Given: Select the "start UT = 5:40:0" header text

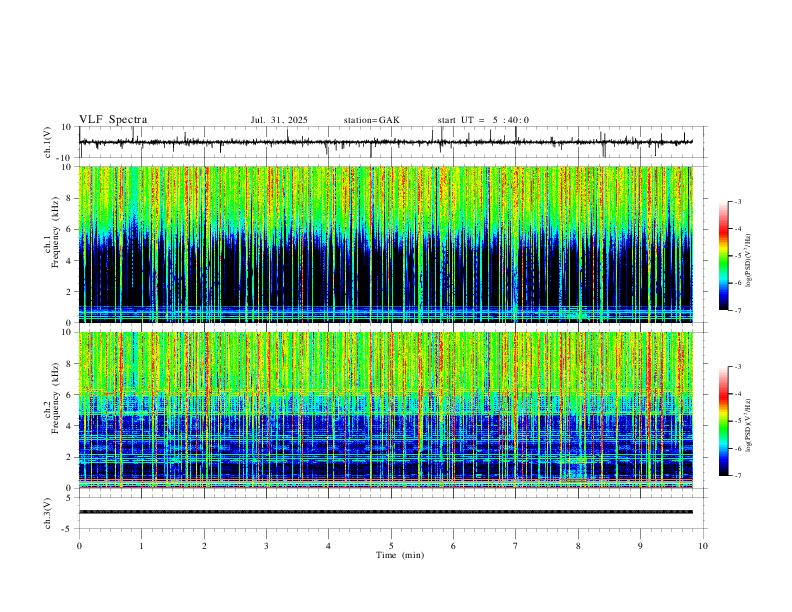Looking at the screenshot, I should [x=483, y=120].
